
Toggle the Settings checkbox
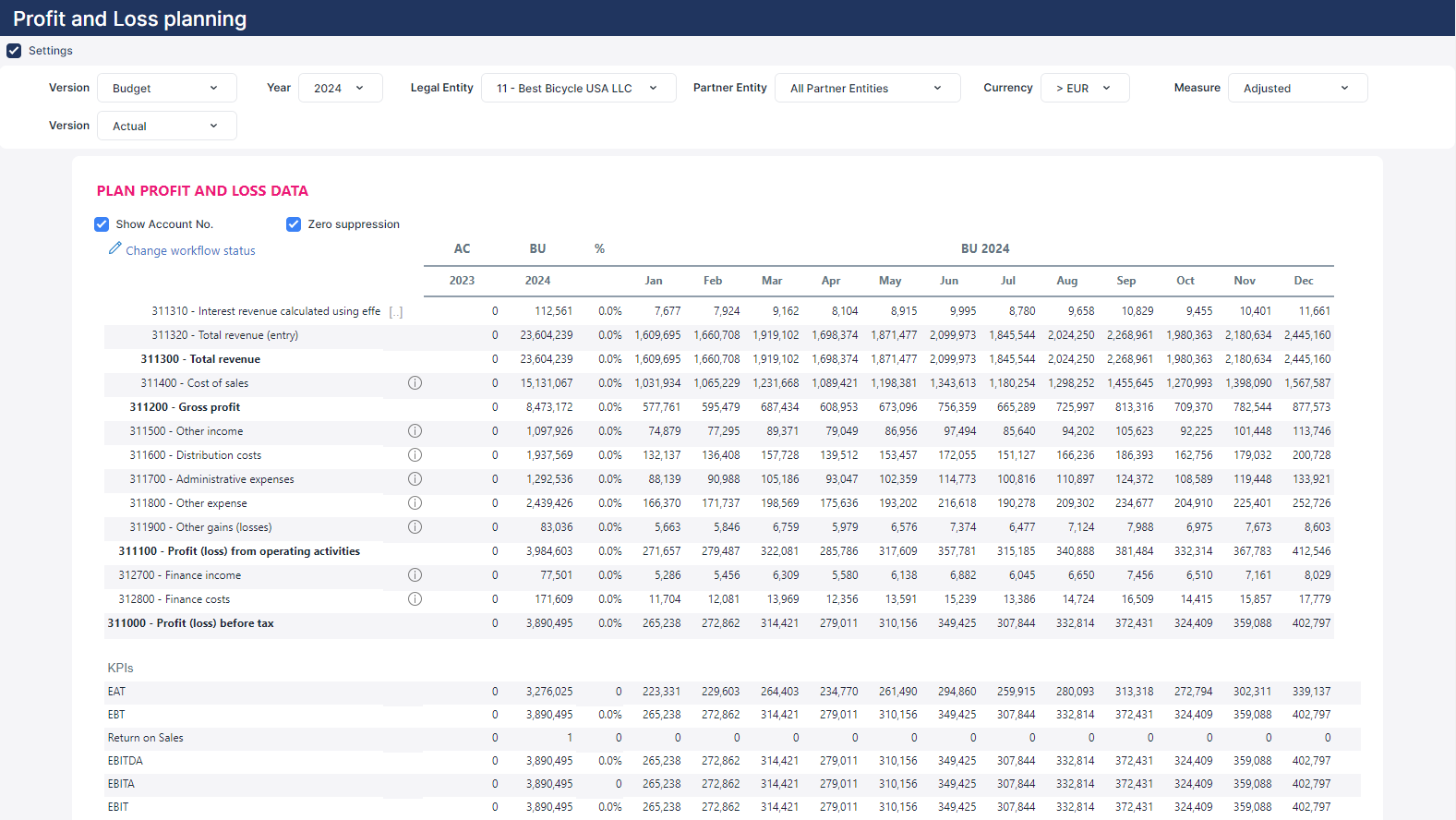click(14, 51)
